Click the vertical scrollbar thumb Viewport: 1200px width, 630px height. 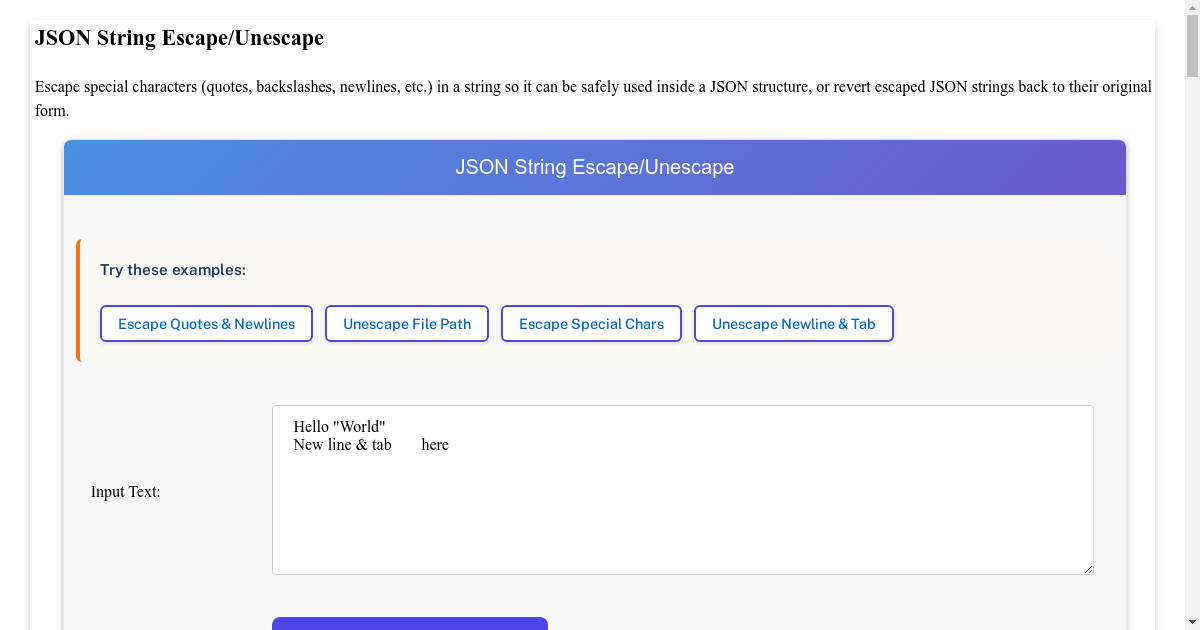coord(1192,47)
